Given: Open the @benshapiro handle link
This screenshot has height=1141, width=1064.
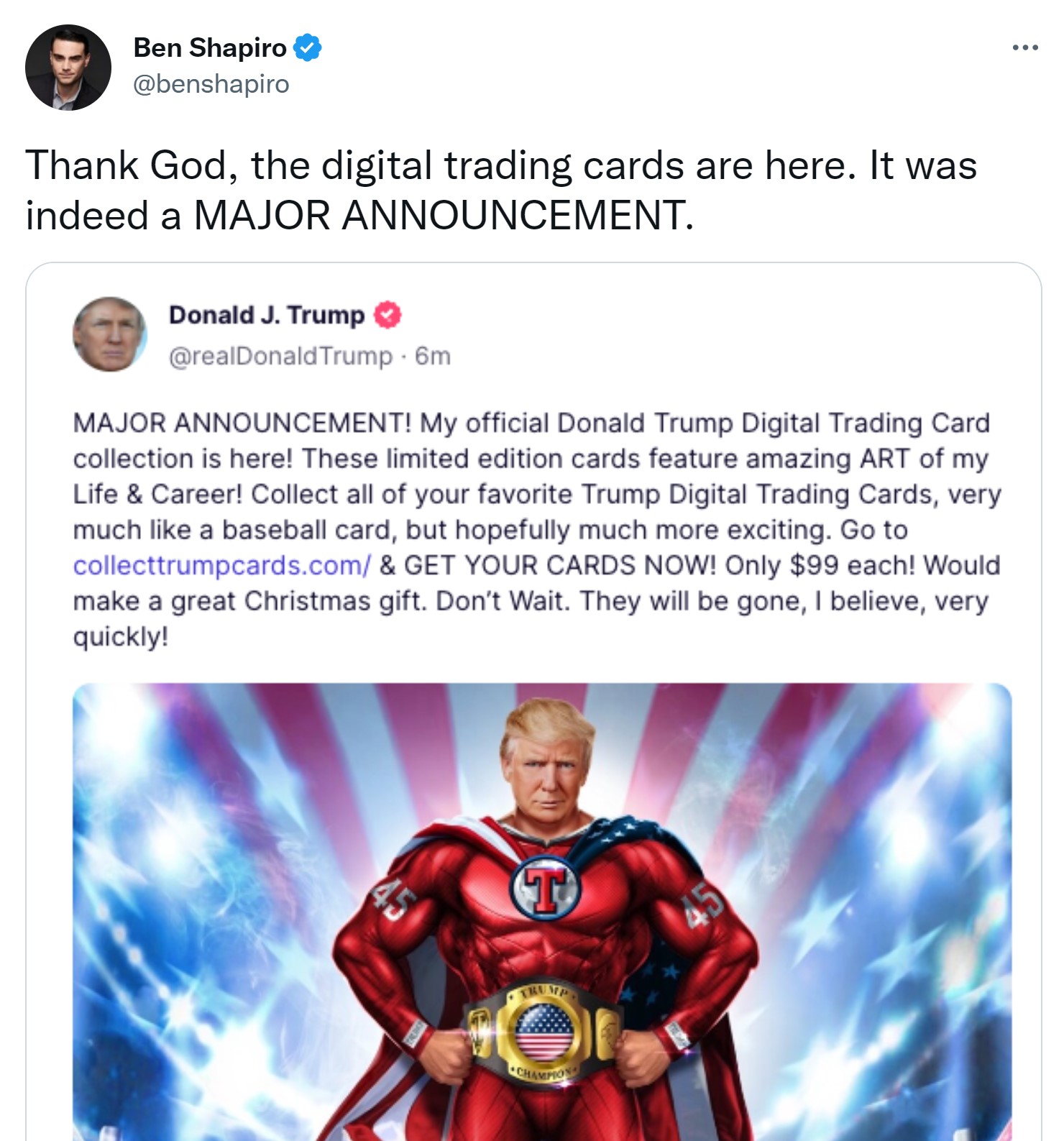Looking at the screenshot, I should tap(211, 84).
